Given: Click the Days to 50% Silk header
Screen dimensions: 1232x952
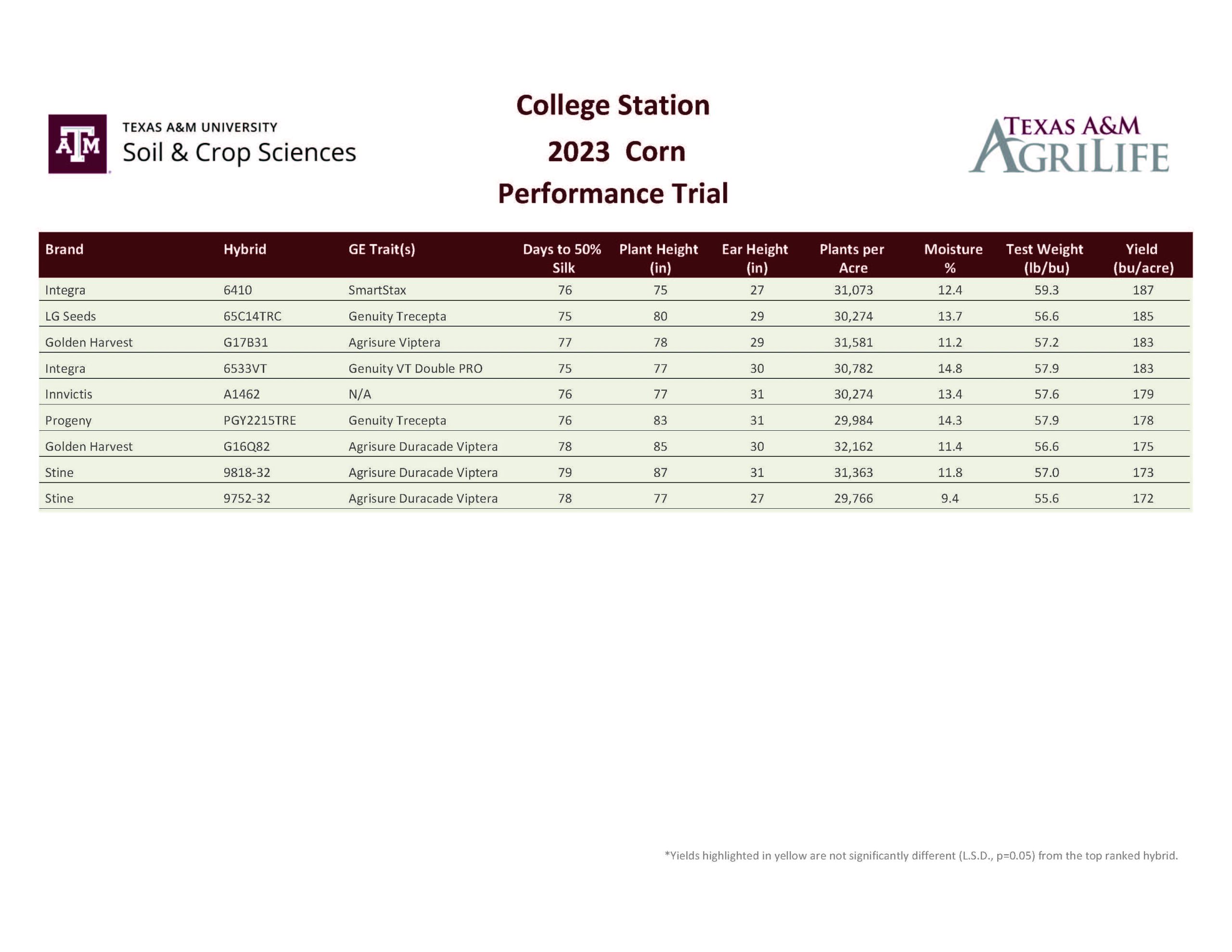Looking at the screenshot, I should tap(563, 258).
